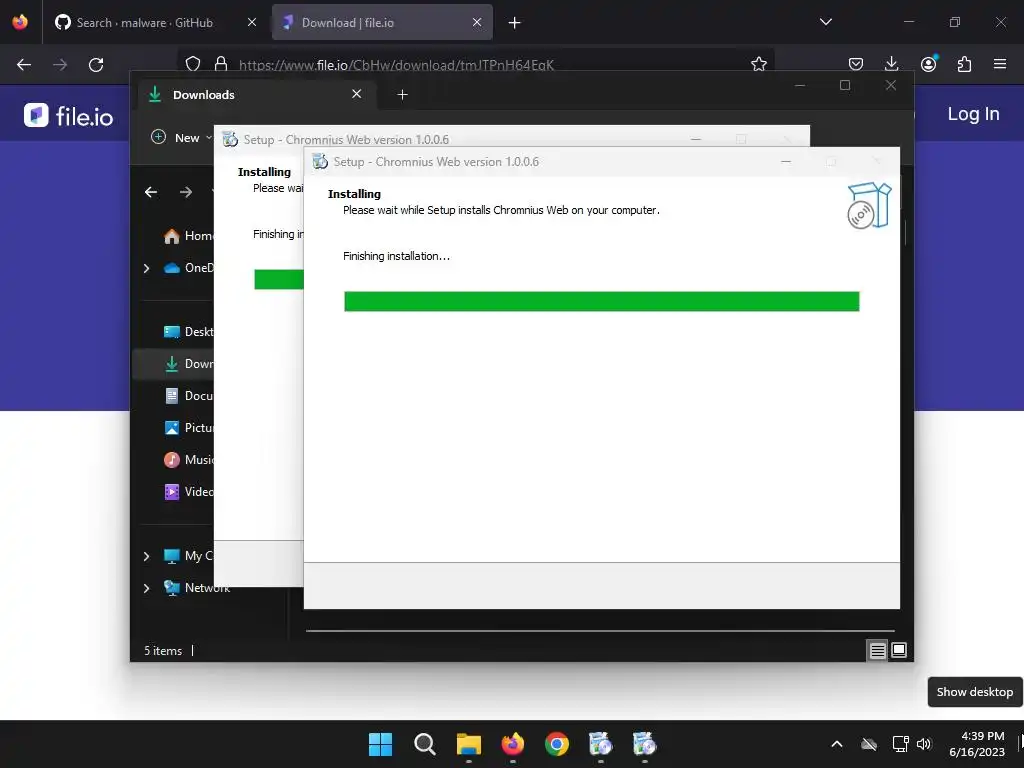1024x768 pixels.
Task: Go forward in File Explorer
Action: coord(186,192)
